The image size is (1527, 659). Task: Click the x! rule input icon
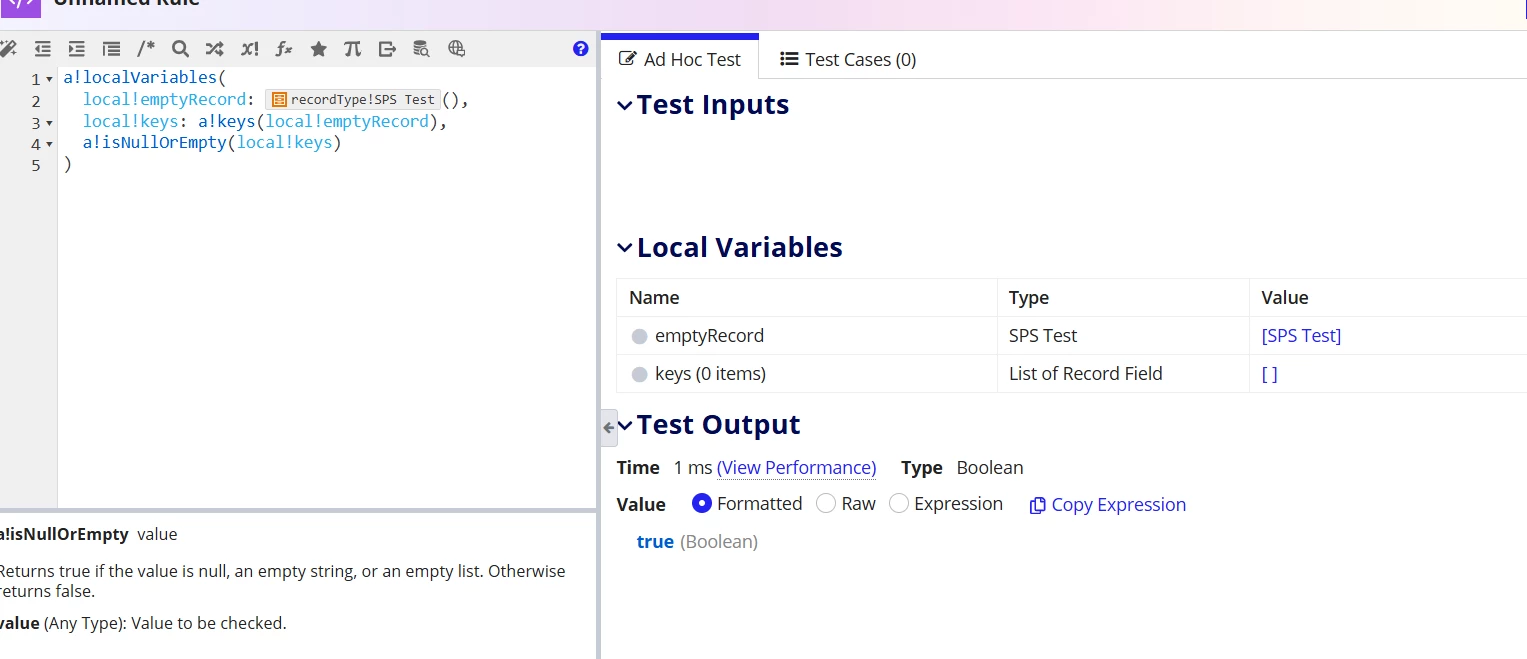tap(249, 49)
